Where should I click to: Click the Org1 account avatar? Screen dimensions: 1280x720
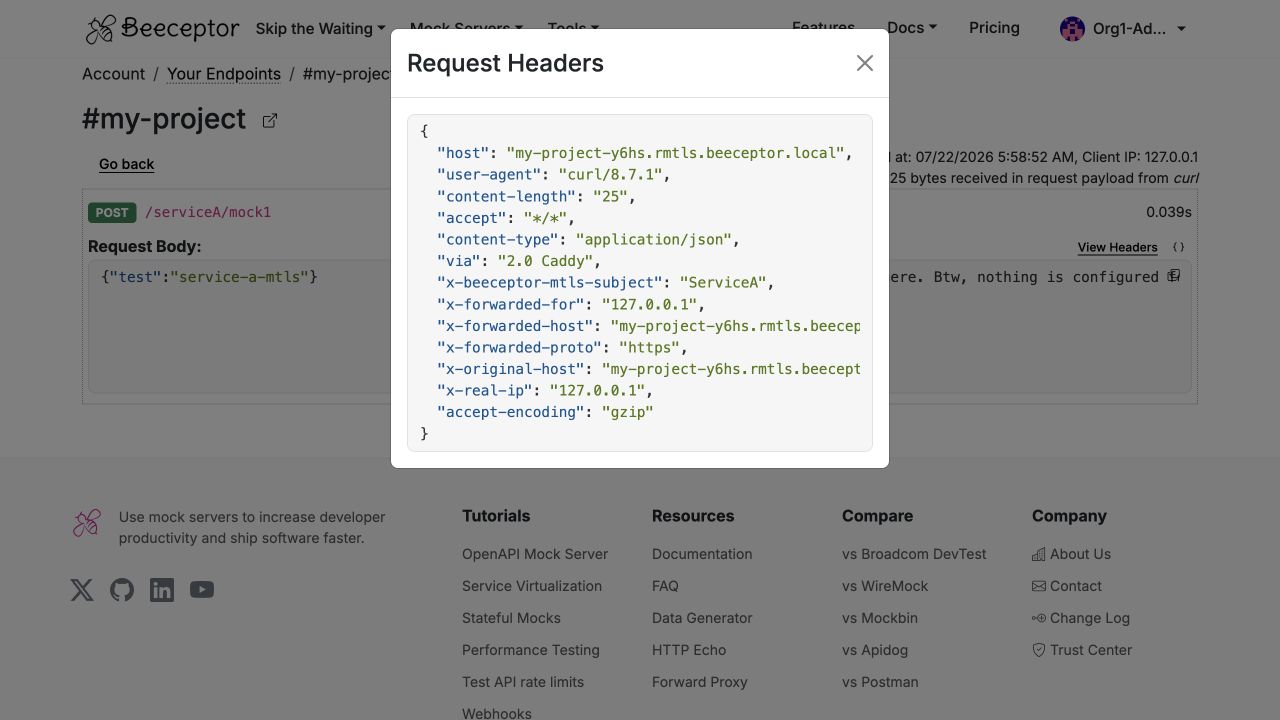[x=1072, y=29]
